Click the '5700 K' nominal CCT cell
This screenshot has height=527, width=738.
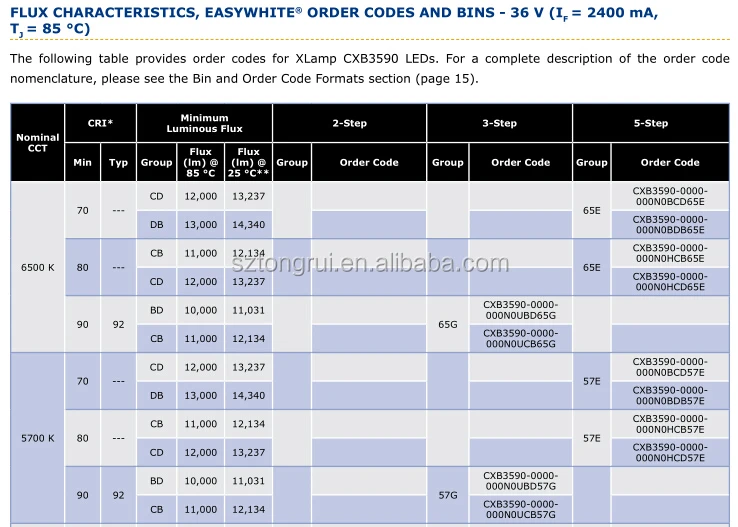(38, 438)
